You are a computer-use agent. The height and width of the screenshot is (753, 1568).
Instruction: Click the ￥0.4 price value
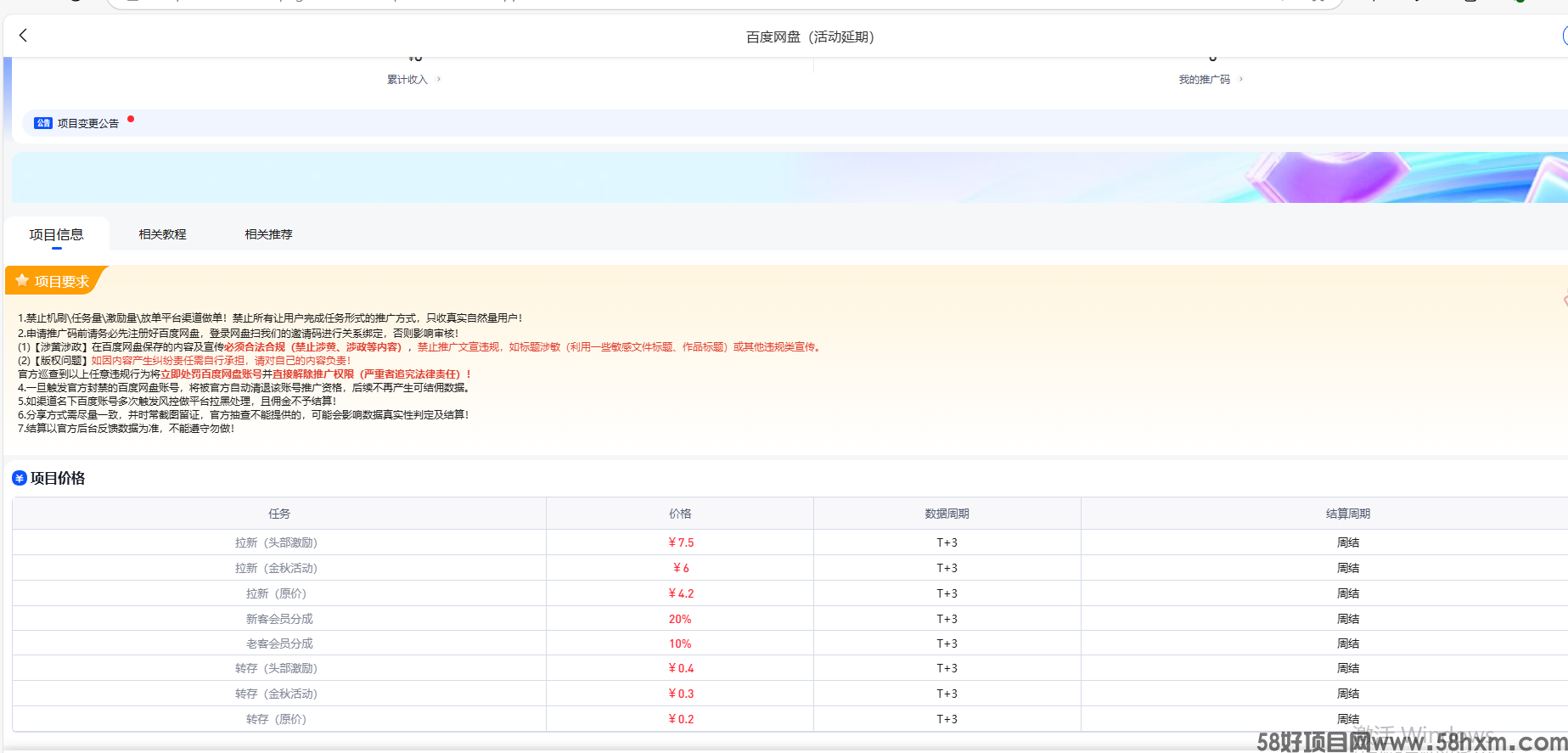(x=680, y=668)
